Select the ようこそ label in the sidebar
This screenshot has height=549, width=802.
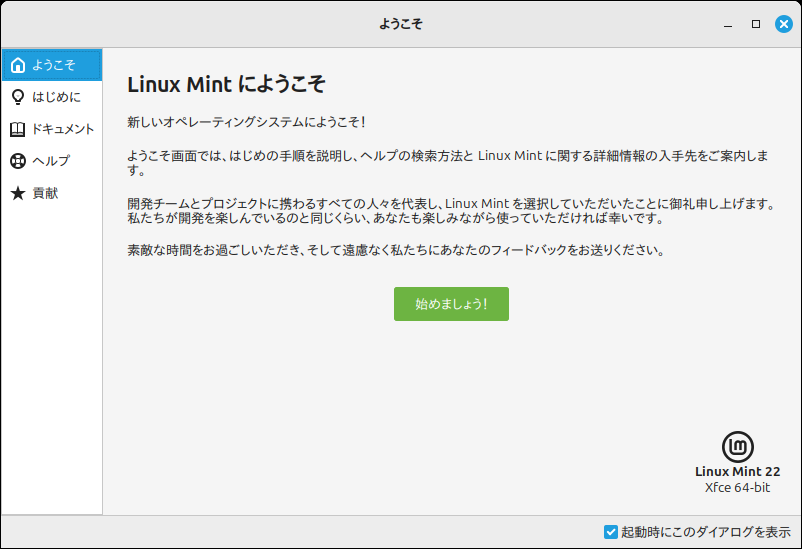53,65
